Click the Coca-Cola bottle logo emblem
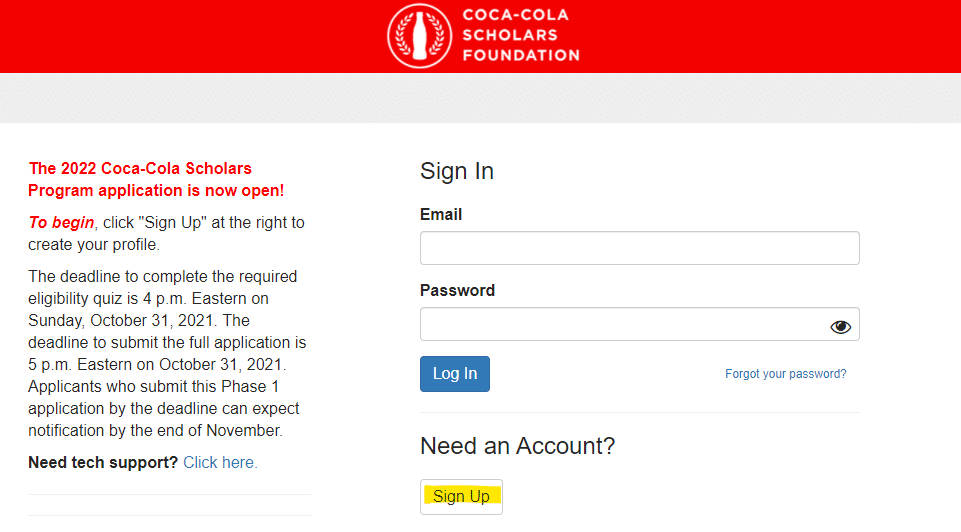The width and height of the screenshot is (961, 532). coord(420,36)
